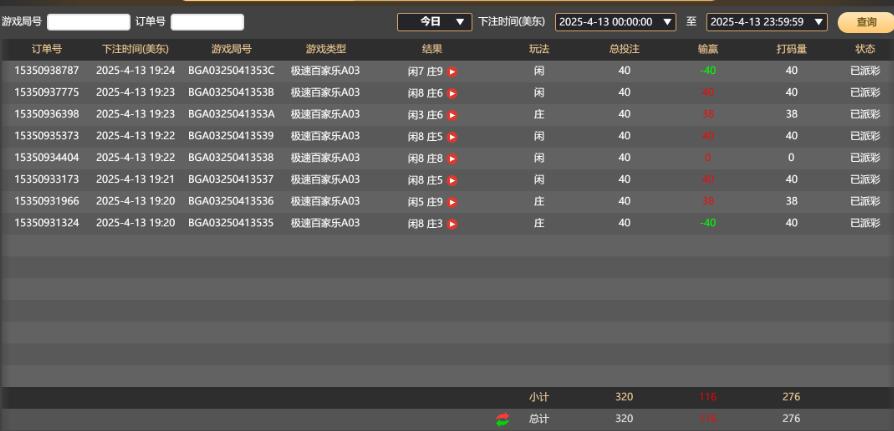This screenshot has width=894, height=431.
Task: Open the start time 00:00:00 dropdown
Action: click(615, 21)
